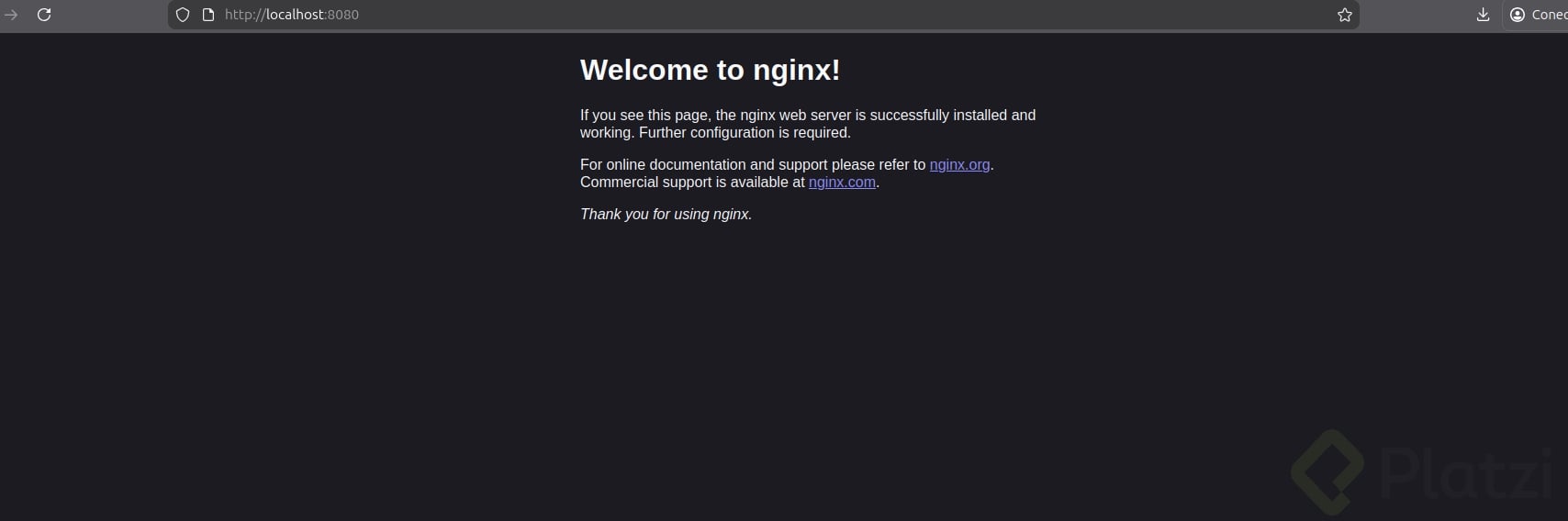
Task: Click the "Welcome to nginx!" heading
Action: coord(711,70)
